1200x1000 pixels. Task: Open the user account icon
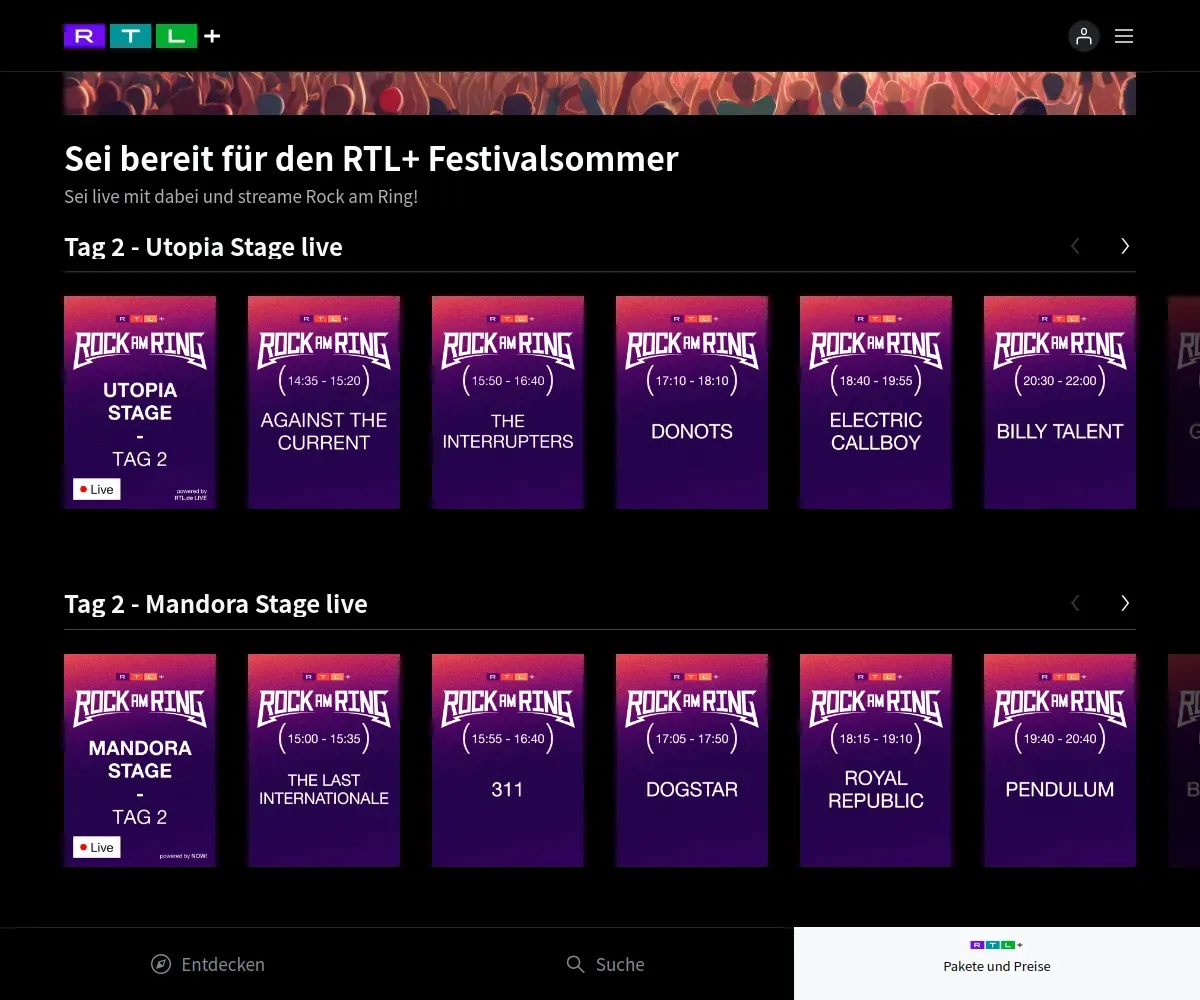[1084, 36]
